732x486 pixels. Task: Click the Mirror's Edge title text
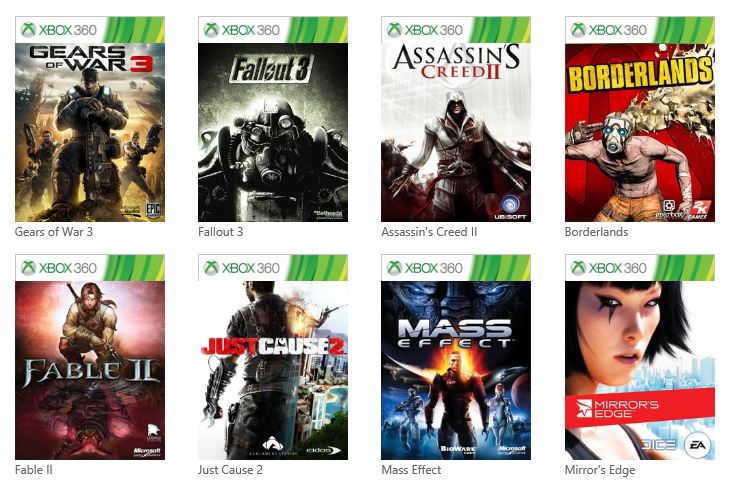pos(600,470)
